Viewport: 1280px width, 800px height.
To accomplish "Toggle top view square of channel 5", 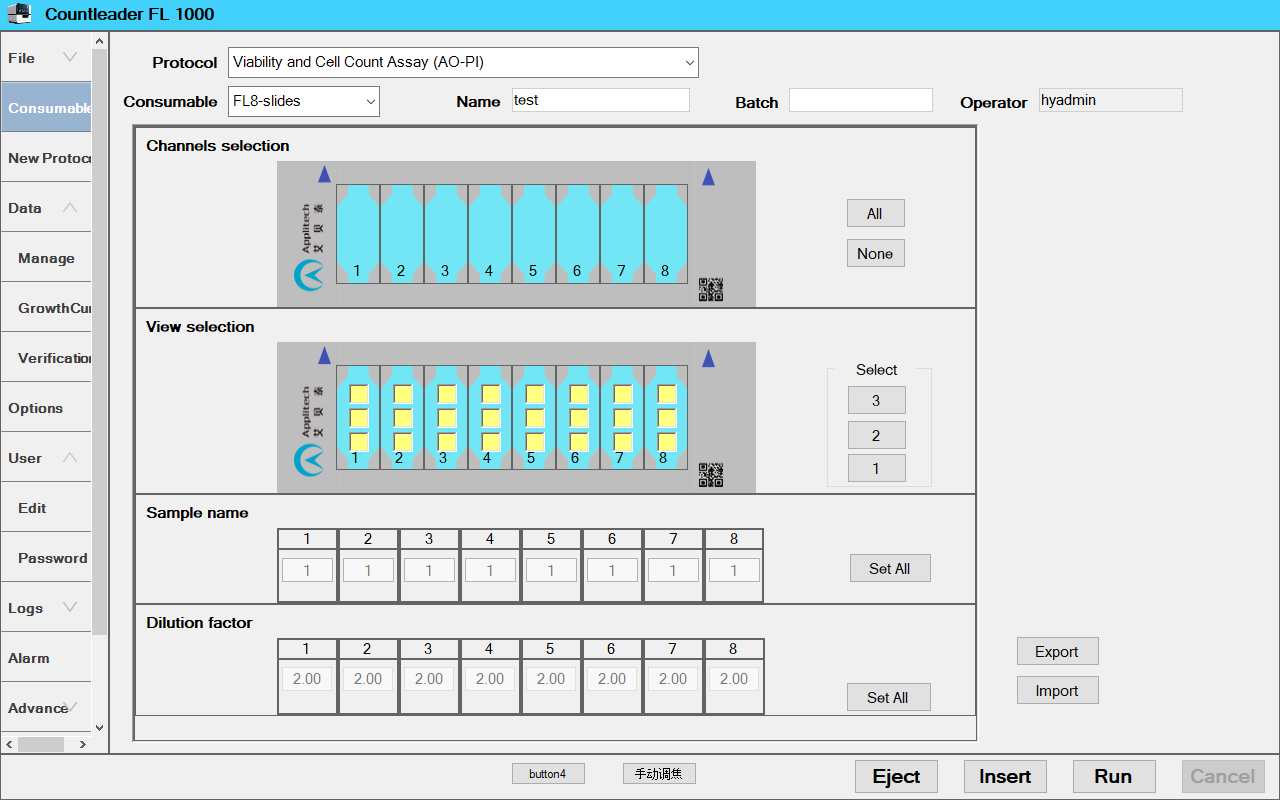I will point(535,394).
